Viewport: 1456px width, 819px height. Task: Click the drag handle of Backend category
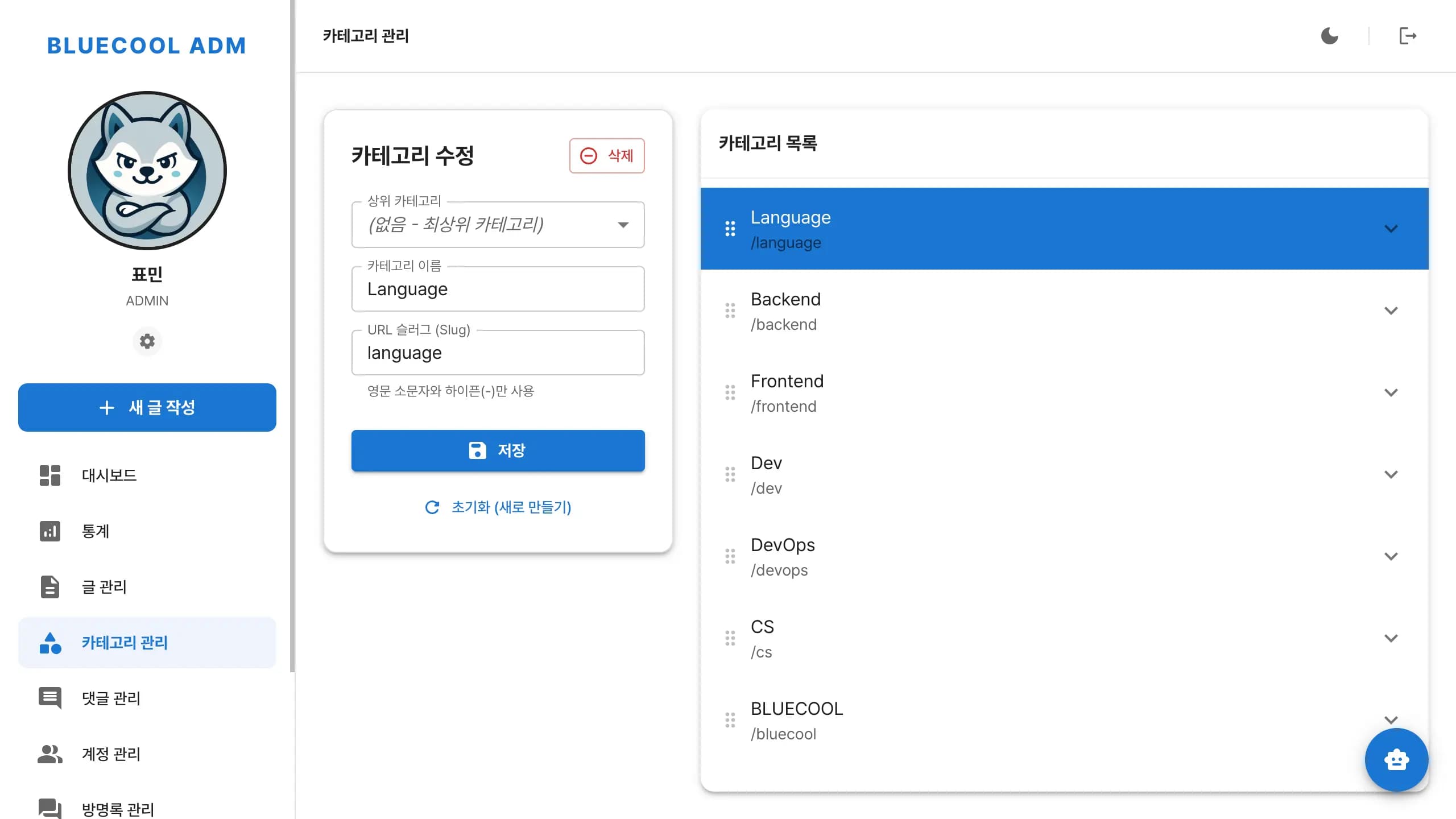click(730, 311)
